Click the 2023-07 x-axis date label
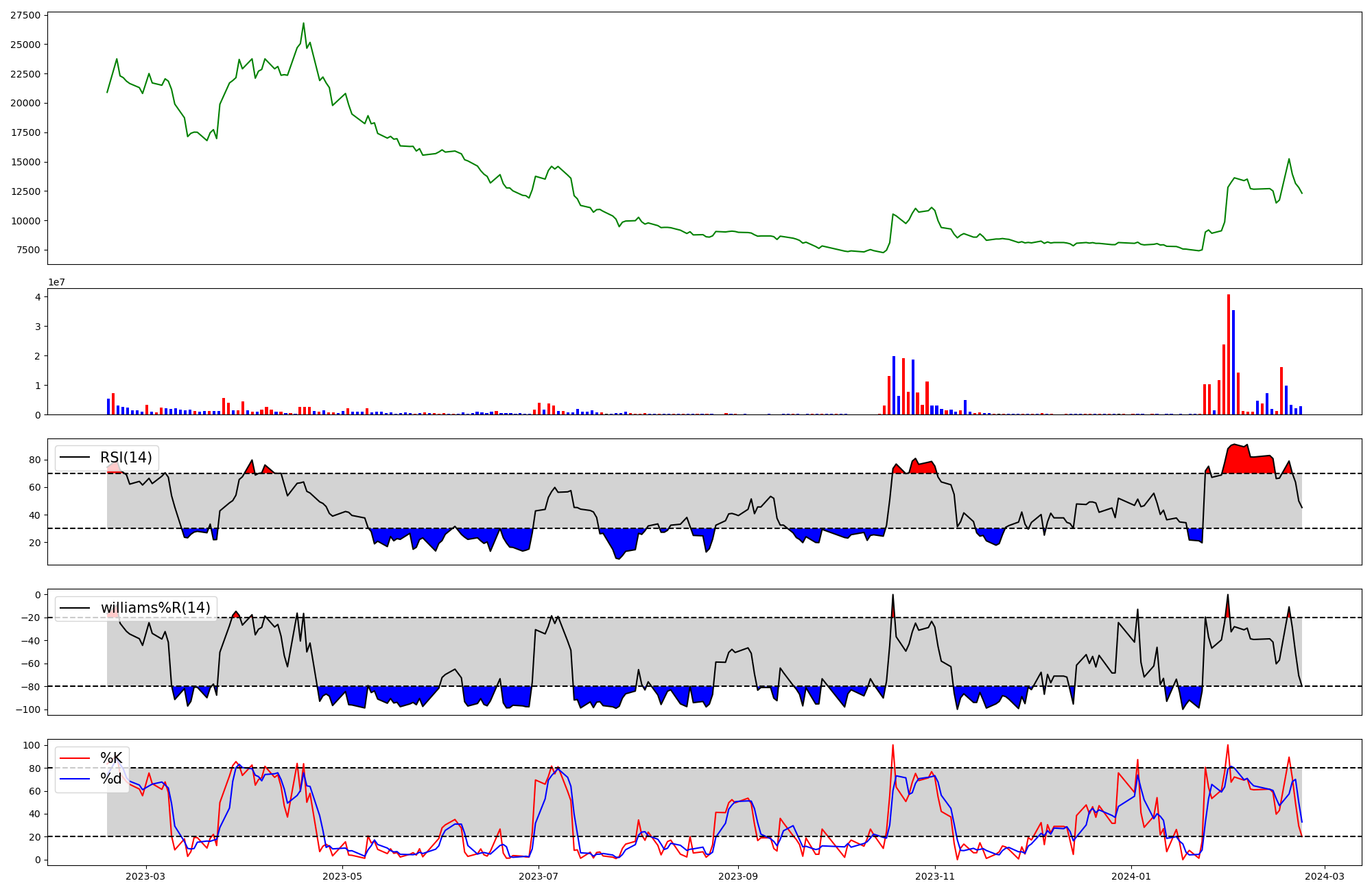 [539, 876]
